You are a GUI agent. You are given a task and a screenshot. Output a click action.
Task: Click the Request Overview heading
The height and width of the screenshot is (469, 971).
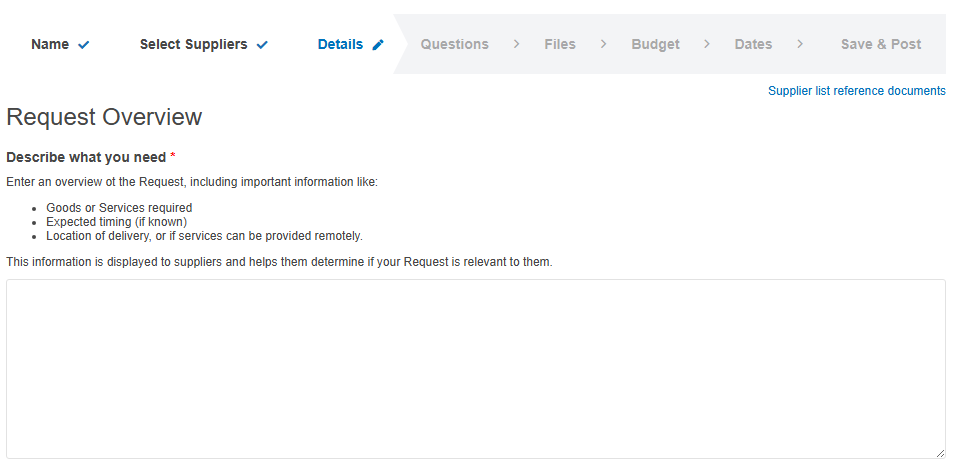(104, 117)
